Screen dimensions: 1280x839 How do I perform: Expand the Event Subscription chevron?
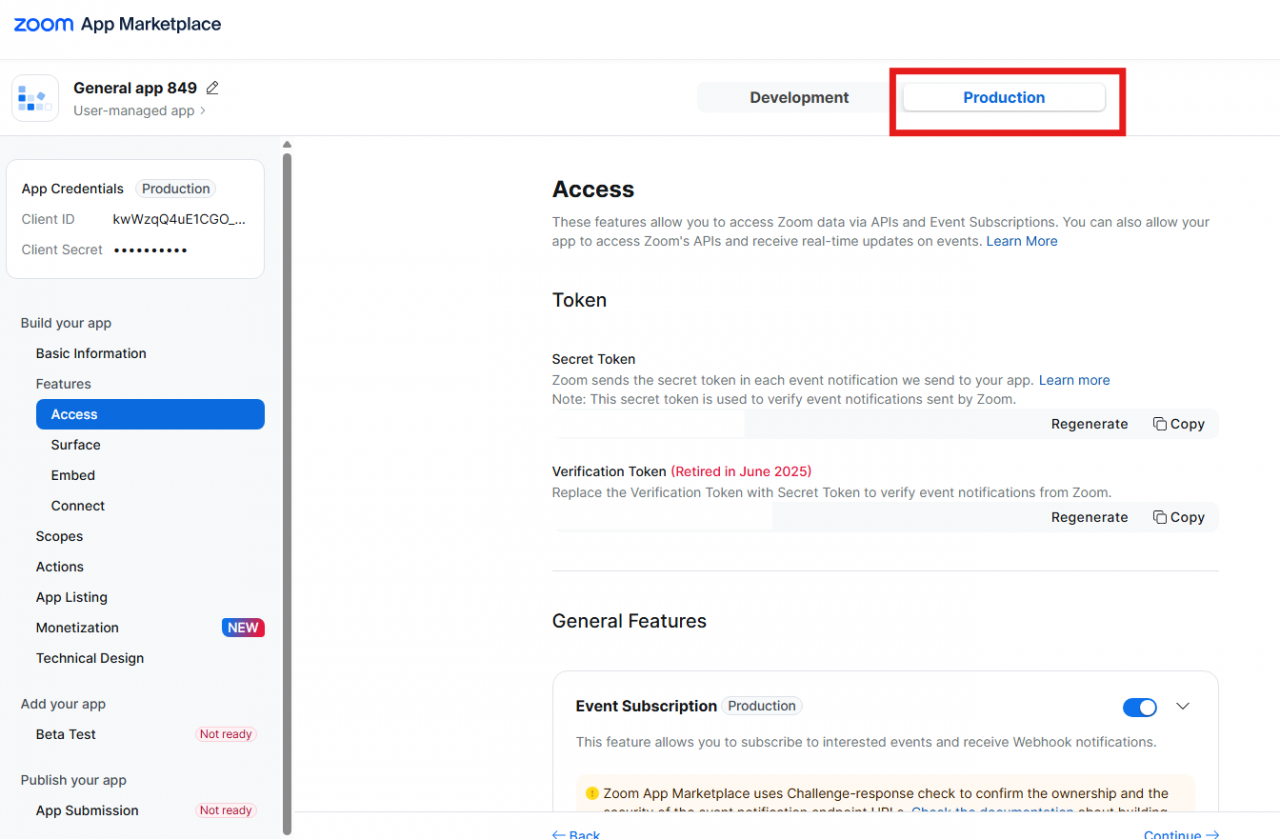(1183, 707)
